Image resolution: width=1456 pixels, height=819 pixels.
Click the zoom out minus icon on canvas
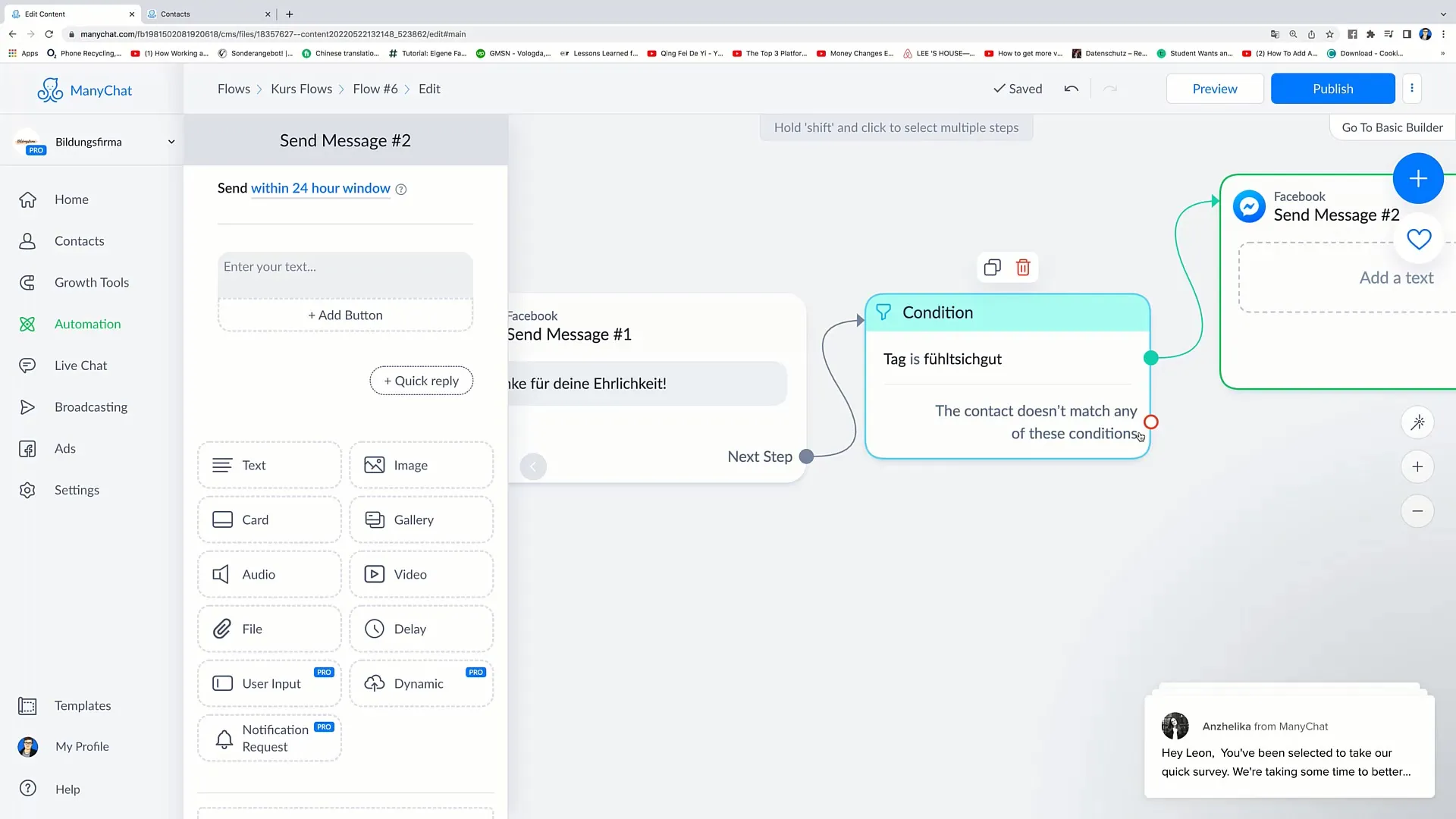click(x=1418, y=511)
